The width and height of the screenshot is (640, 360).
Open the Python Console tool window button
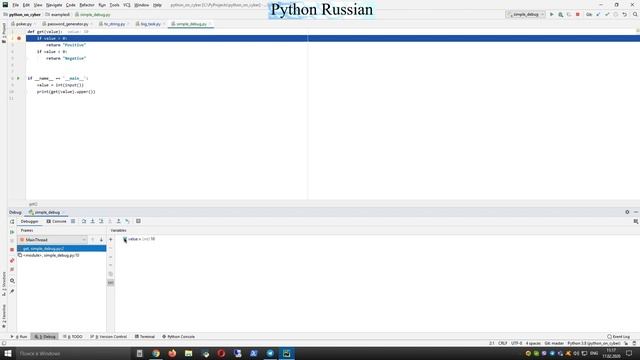(x=178, y=337)
